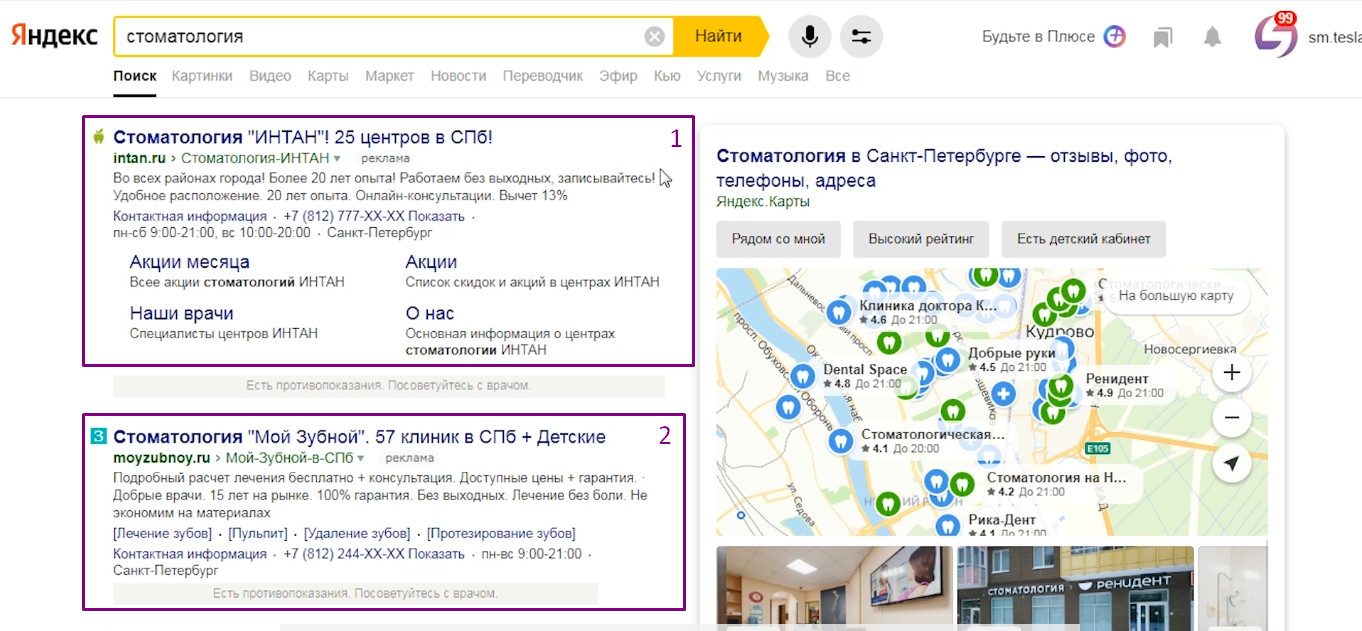Image resolution: width=1362 pixels, height=631 pixels.
Task: Click the moyzubnoy.ru domain link
Action: [162, 459]
